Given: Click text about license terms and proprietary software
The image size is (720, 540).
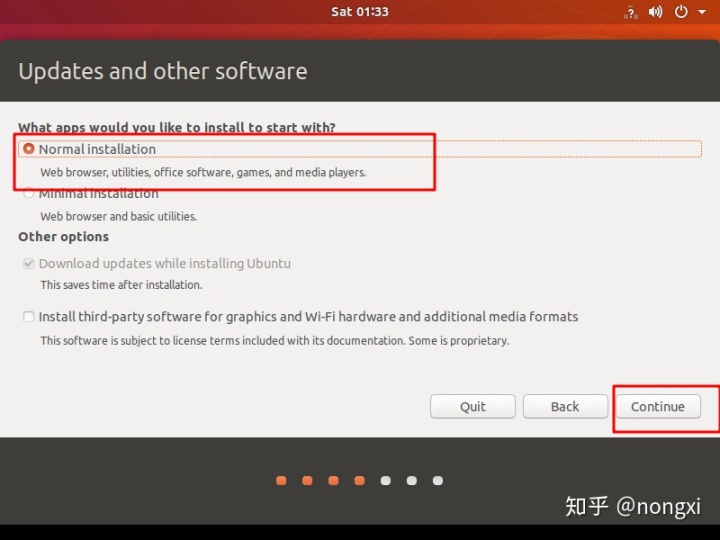Looking at the screenshot, I should click(x=275, y=341).
